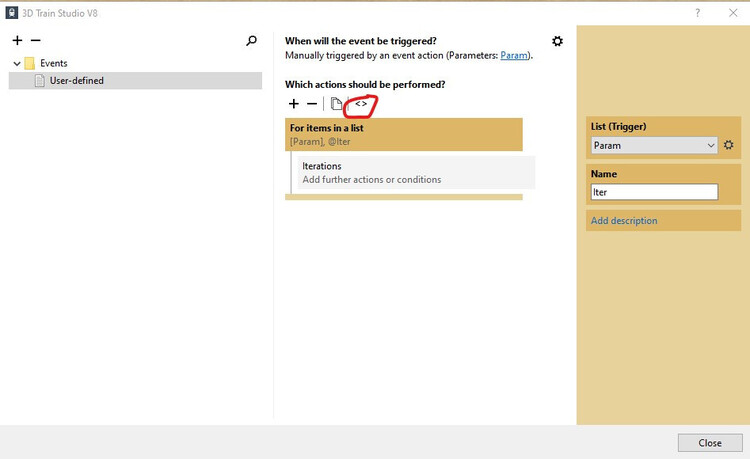This screenshot has width=750, height=459.
Task: Open trigger settings gear icon
Action: [557, 41]
